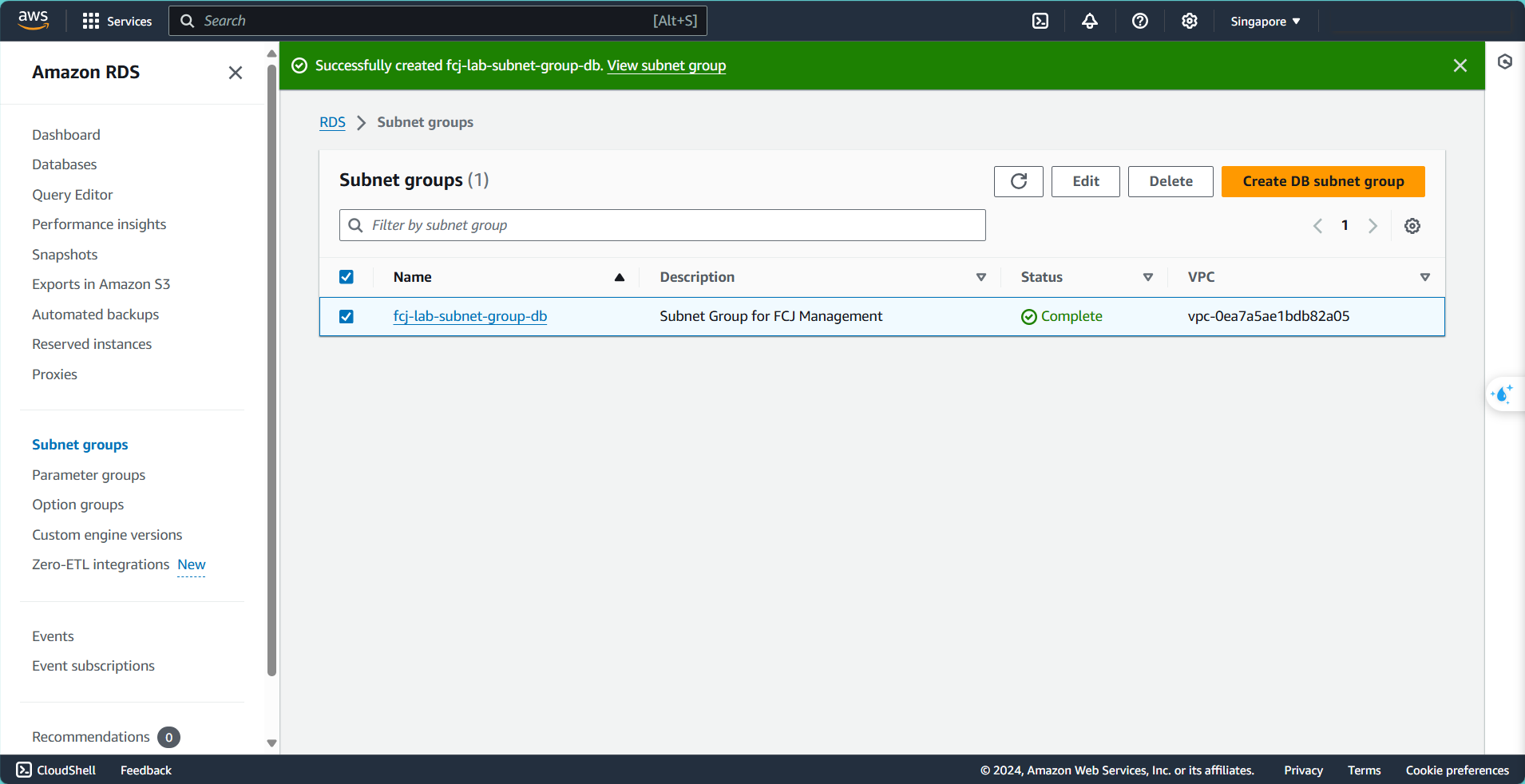This screenshot has height=784, width=1525.
Task: Select Subnet groups in the sidebar
Action: 80,445
